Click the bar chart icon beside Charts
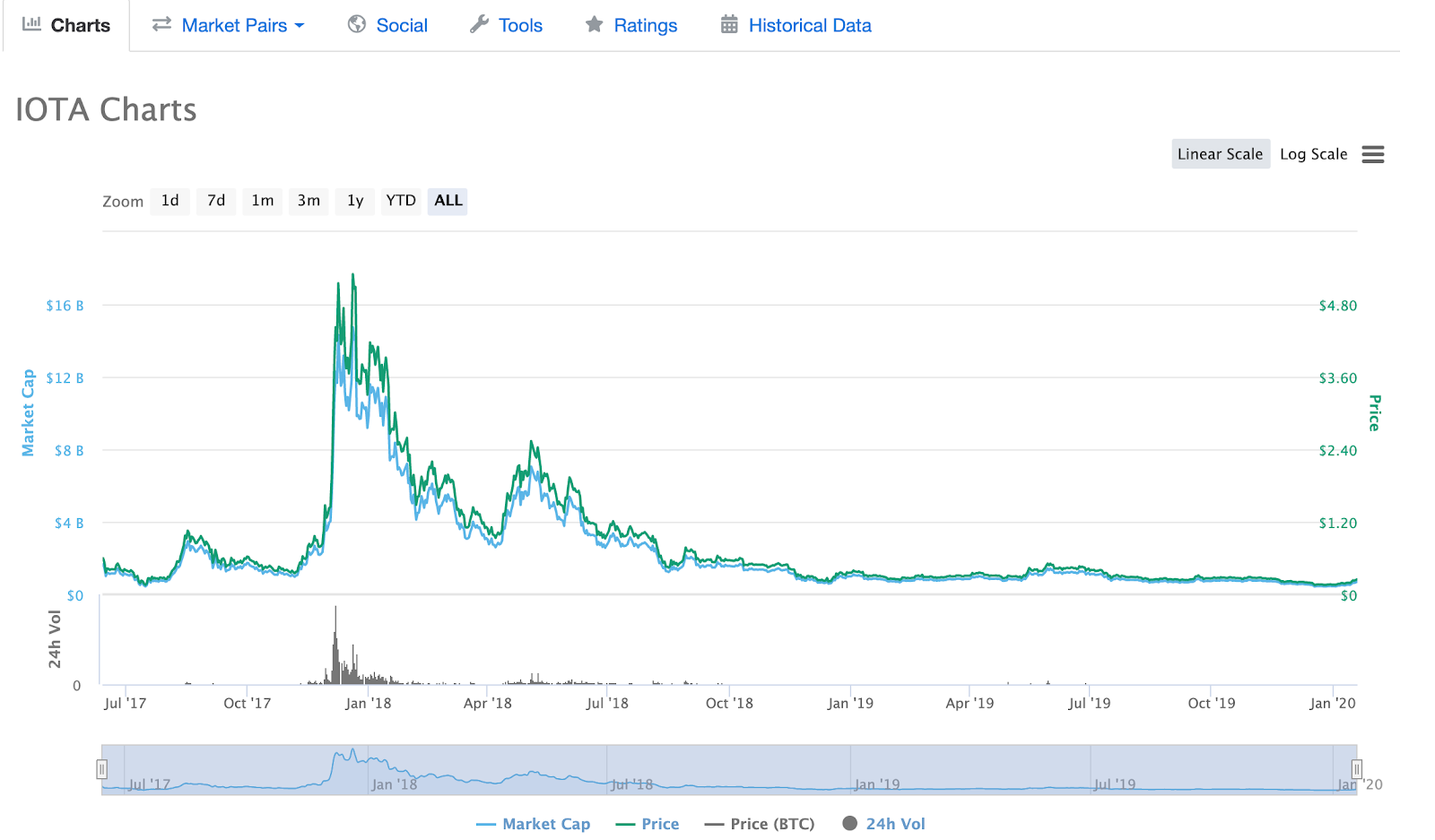Viewport: 1435px width, 840px height. pos(31,24)
